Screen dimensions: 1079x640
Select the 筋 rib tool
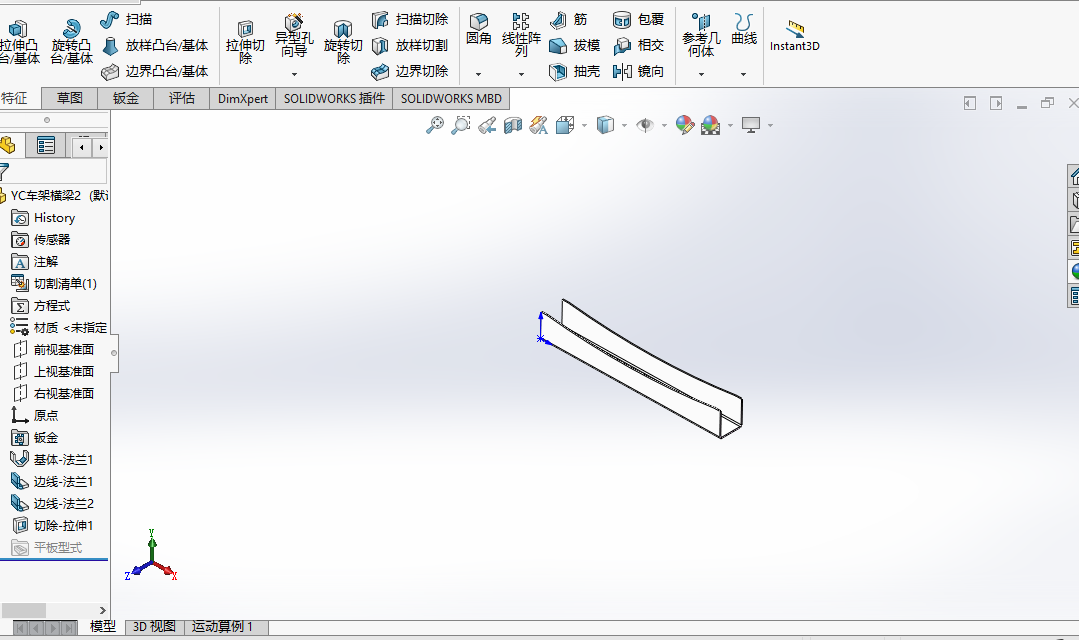click(570, 19)
